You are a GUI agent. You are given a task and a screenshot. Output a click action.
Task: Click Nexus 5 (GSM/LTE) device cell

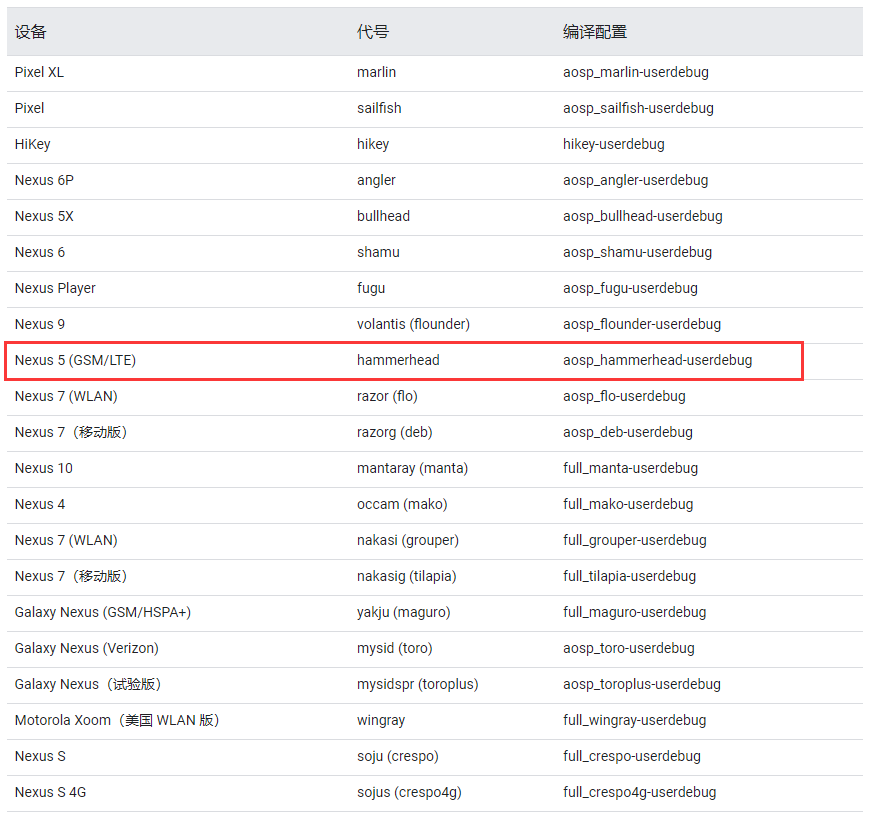click(75, 360)
